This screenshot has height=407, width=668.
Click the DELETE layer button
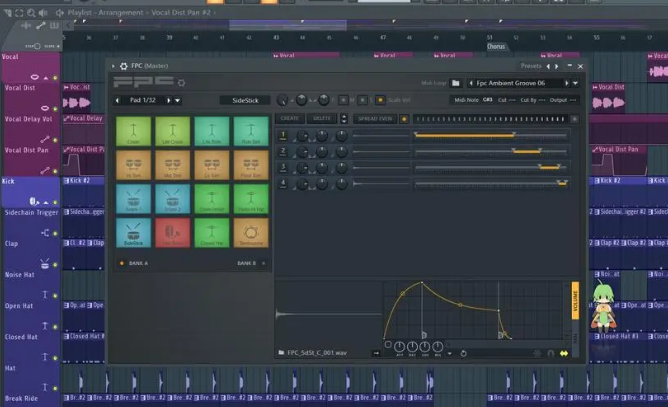tap(322, 118)
